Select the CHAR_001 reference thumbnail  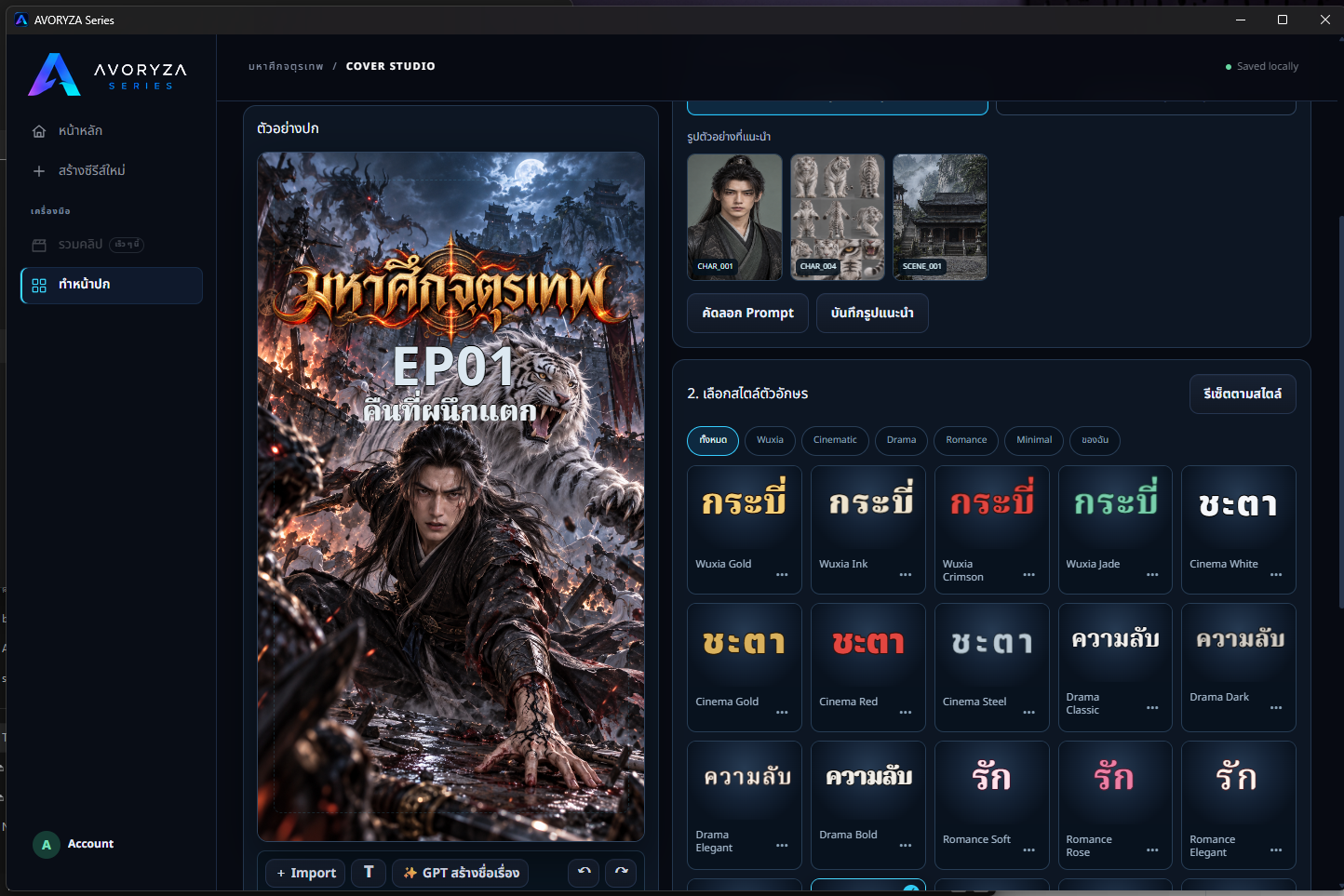734,217
